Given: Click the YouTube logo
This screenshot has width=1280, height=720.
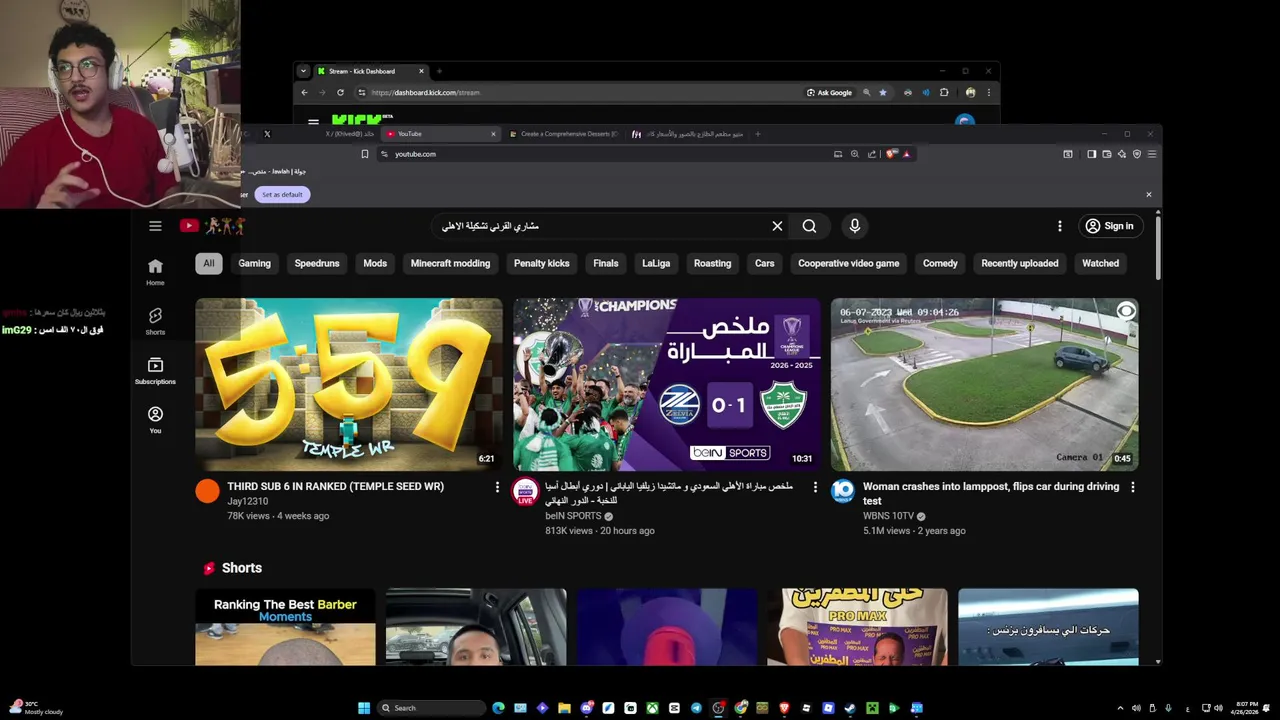Looking at the screenshot, I should coord(212,226).
